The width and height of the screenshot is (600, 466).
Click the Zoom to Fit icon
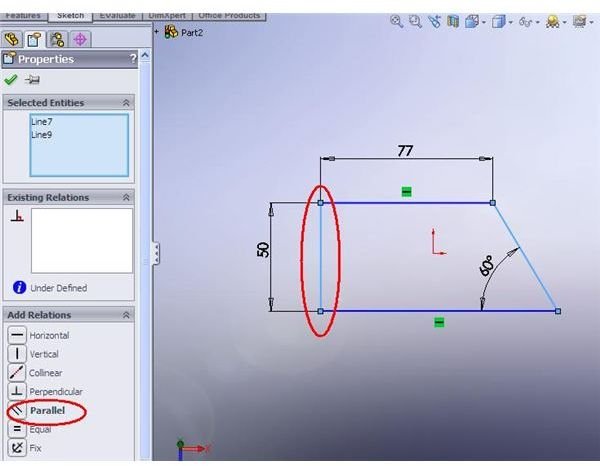point(396,21)
